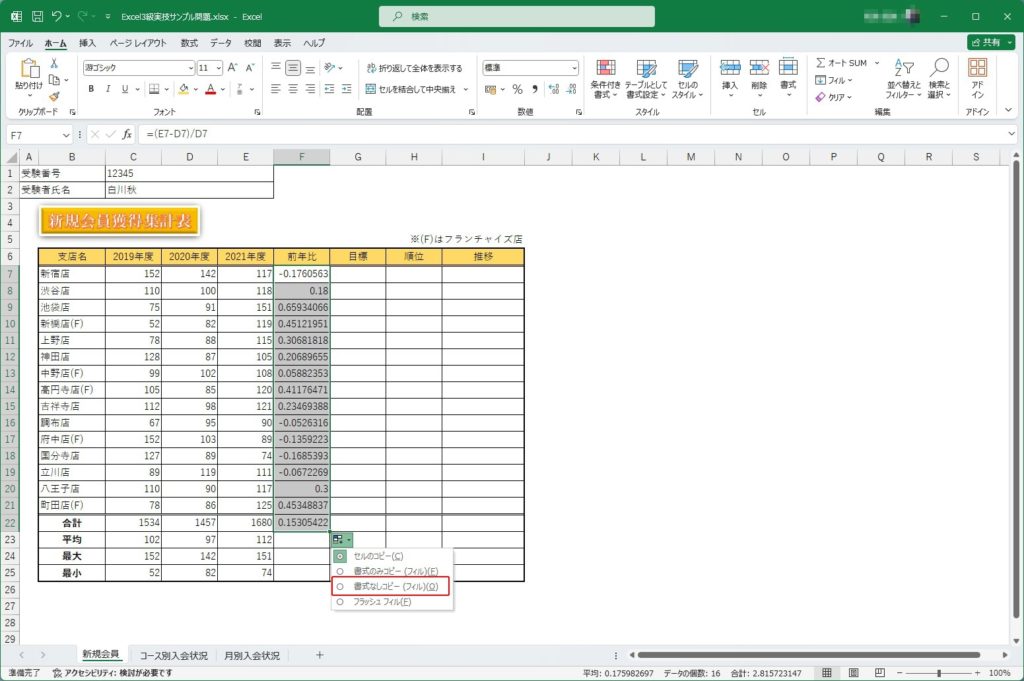
Task: Switch to the 月別入会状況 sheet tab
Action: click(251, 656)
